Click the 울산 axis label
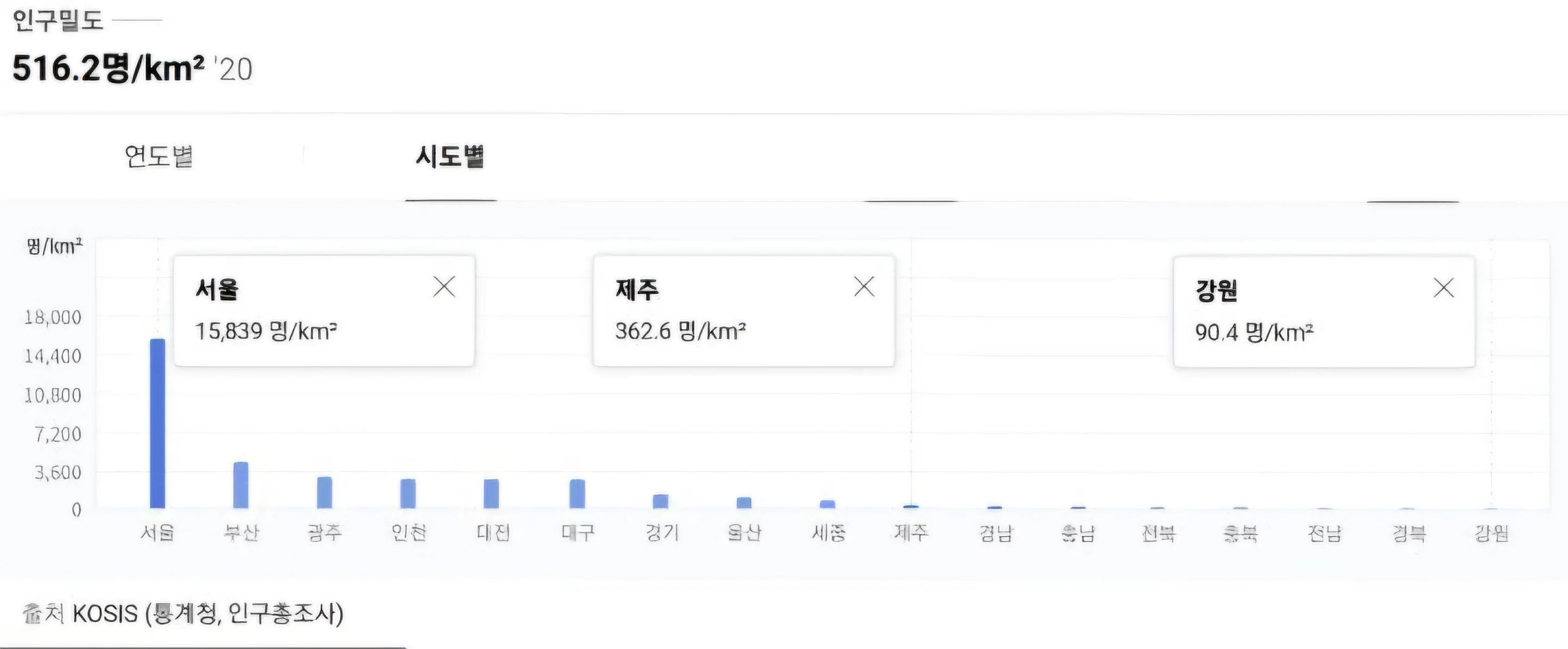Viewport: 1568px width, 649px height. coord(744,534)
